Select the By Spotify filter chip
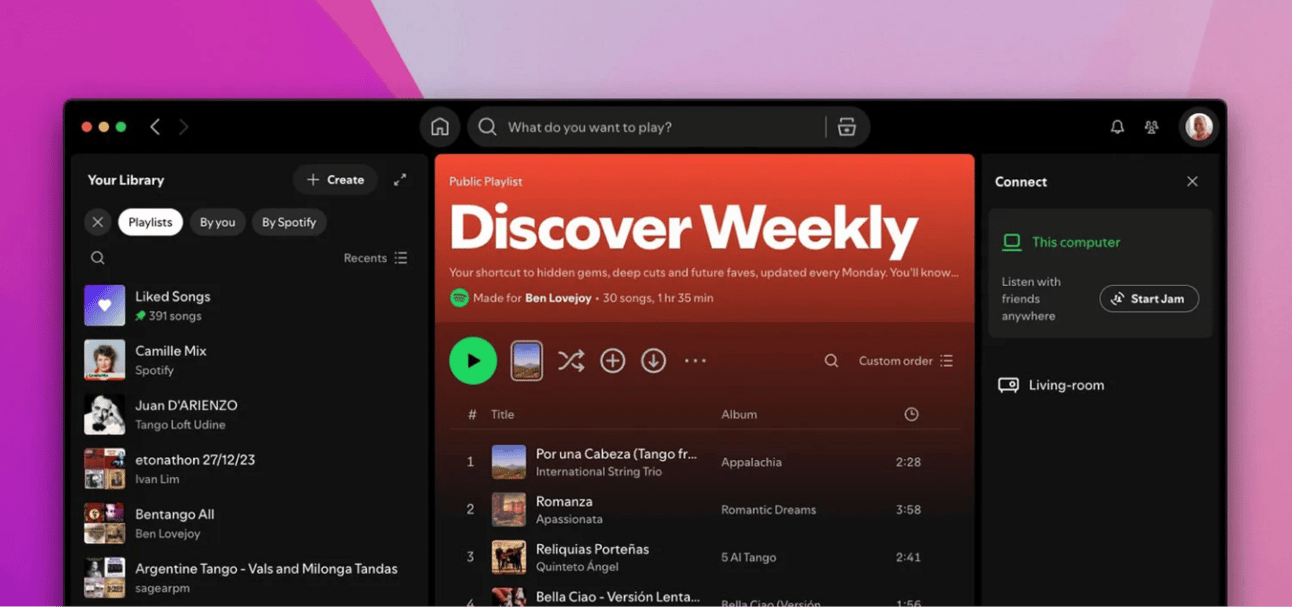The height and width of the screenshot is (607, 1292). point(289,222)
